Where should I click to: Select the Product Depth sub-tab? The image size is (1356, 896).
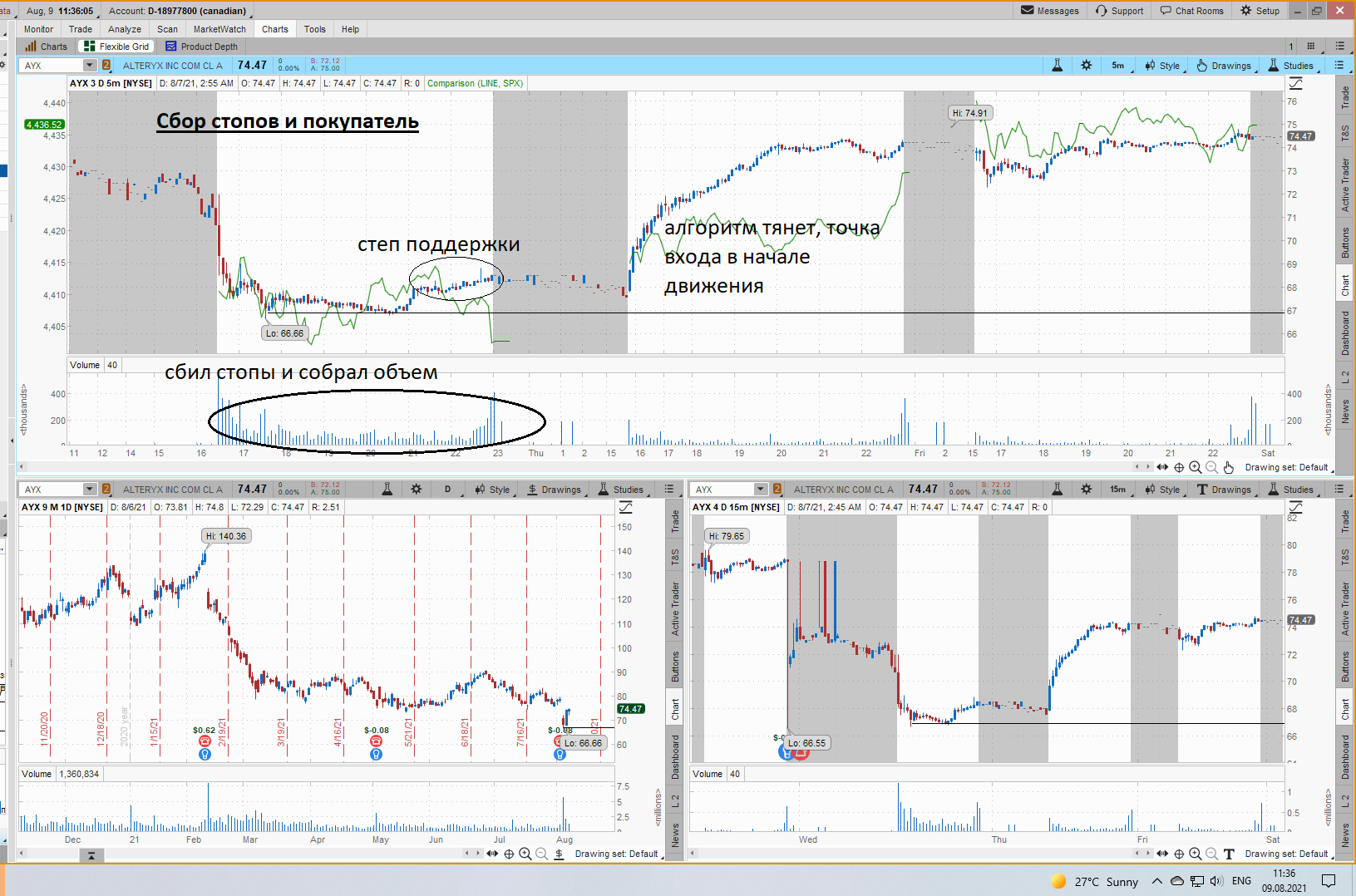point(202,47)
